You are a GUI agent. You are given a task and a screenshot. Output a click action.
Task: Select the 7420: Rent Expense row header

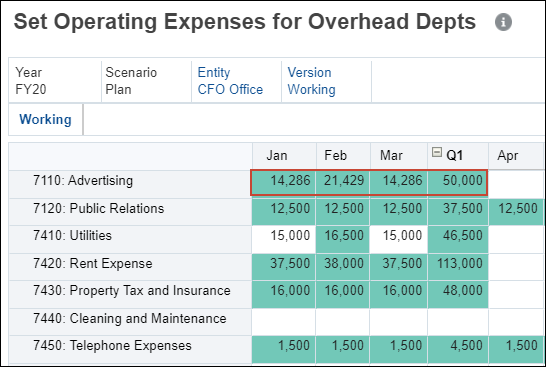point(130,267)
